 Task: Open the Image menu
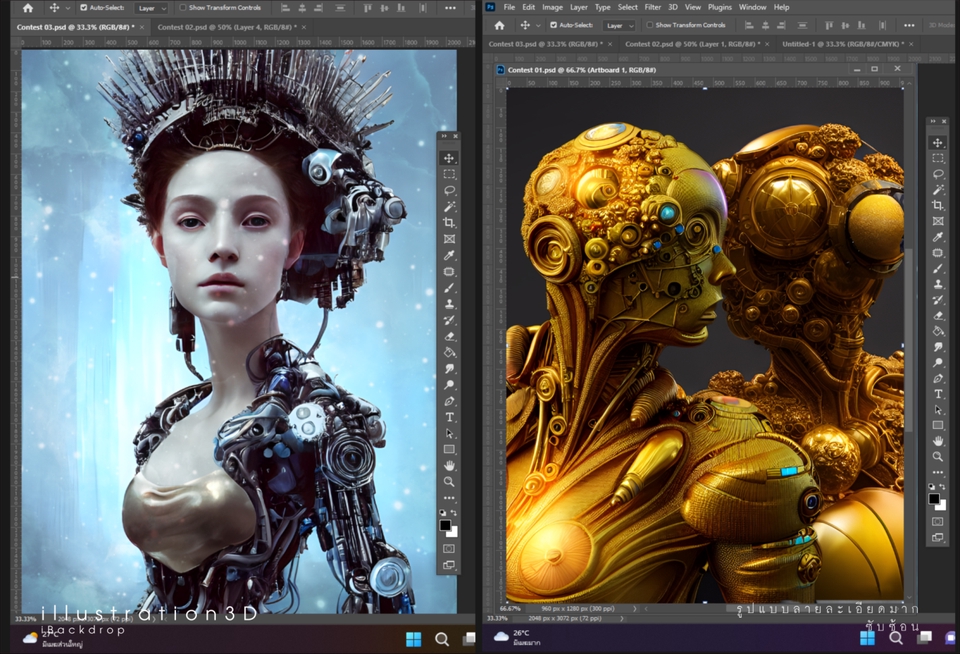[552, 7]
